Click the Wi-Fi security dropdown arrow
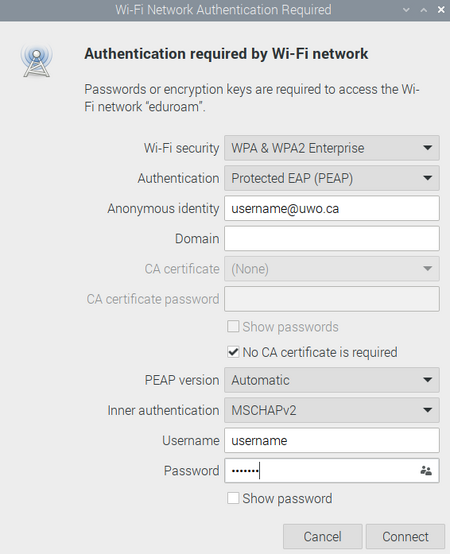Viewport: 450px width, 554px height. pyautogui.click(x=428, y=148)
